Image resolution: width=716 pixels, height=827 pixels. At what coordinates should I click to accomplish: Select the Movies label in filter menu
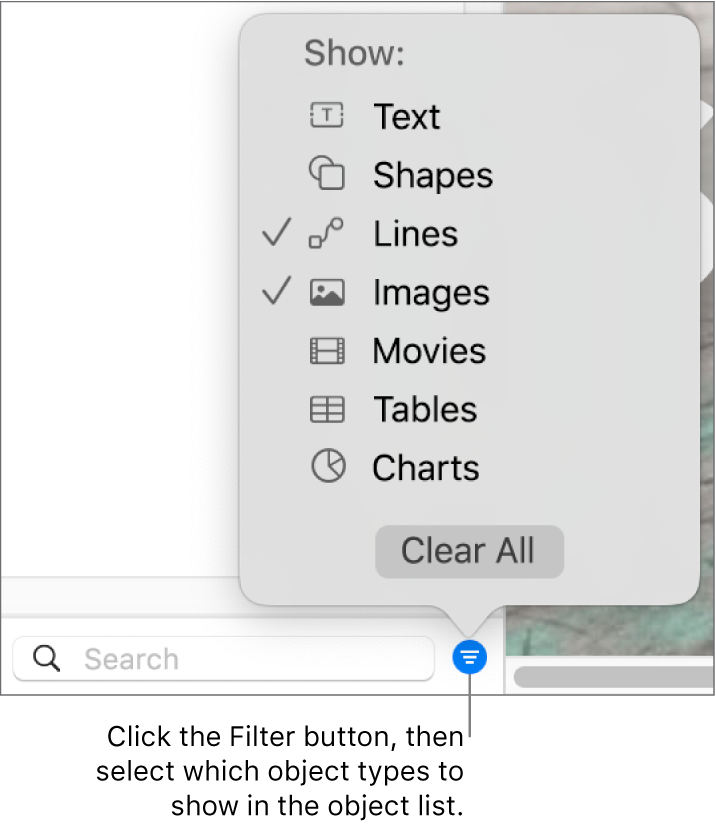click(x=429, y=351)
